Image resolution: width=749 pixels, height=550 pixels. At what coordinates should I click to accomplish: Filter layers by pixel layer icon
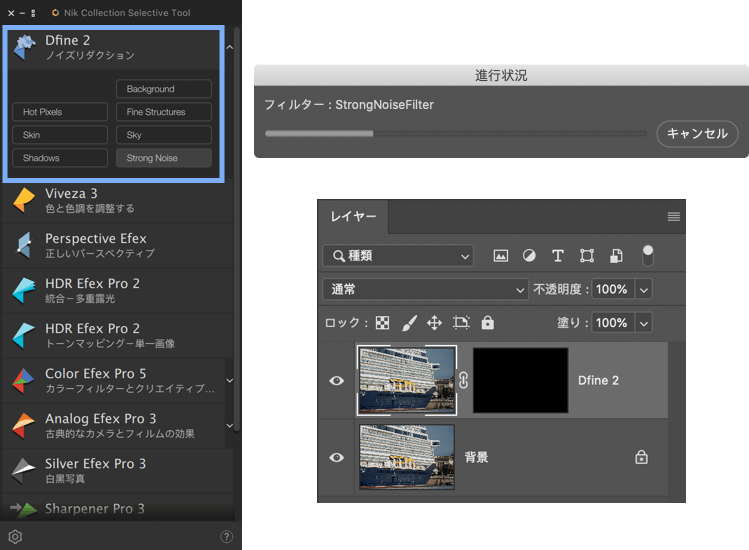point(501,256)
